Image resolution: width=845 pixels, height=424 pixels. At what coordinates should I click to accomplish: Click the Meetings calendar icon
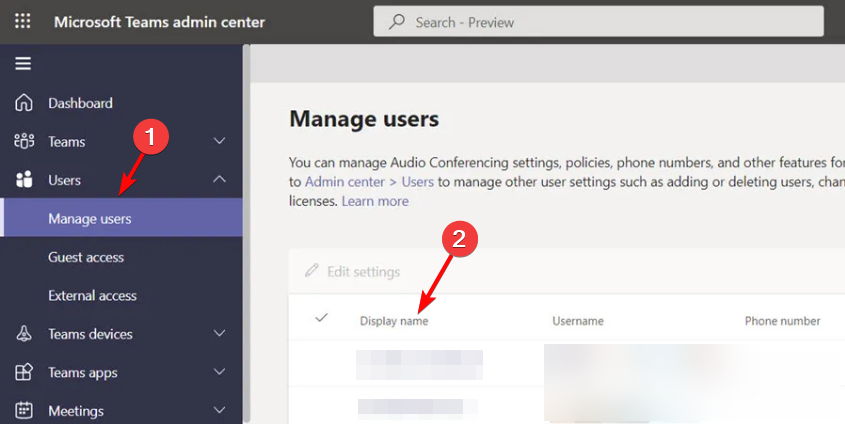pos(24,411)
